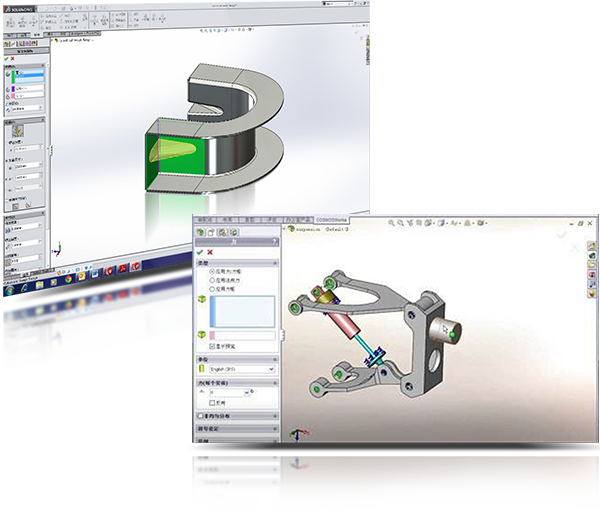Open force value dropdown arrow
The width and height of the screenshot is (600, 522).
click(x=247, y=393)
